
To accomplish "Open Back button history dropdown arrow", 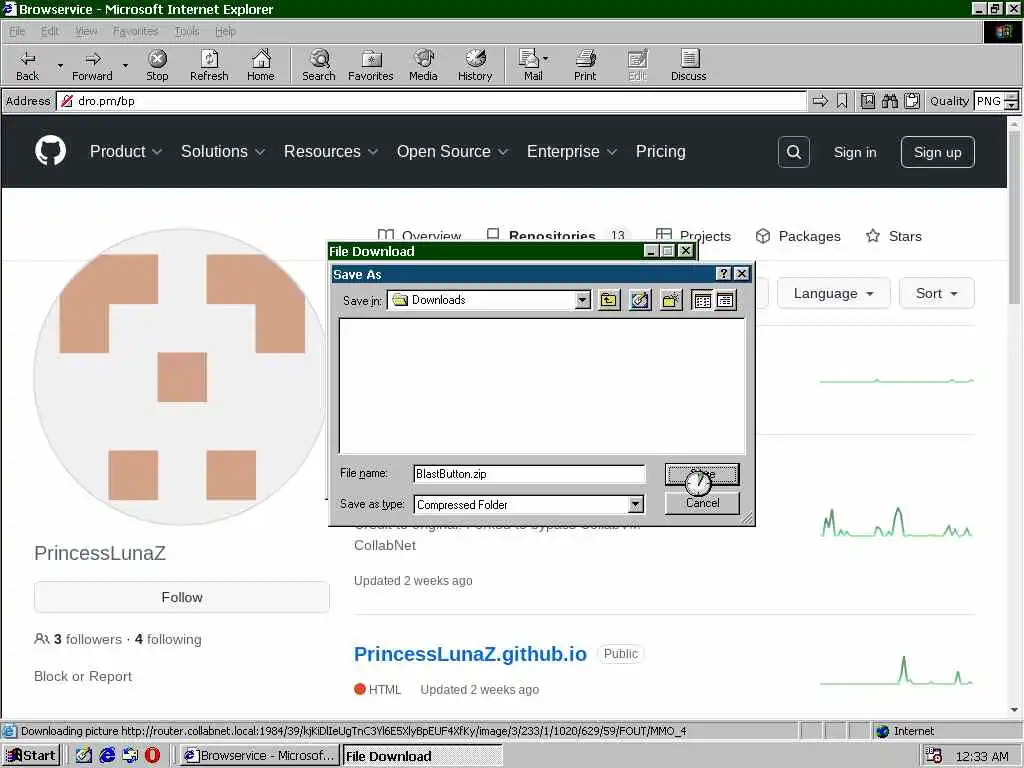I will 60,65.
